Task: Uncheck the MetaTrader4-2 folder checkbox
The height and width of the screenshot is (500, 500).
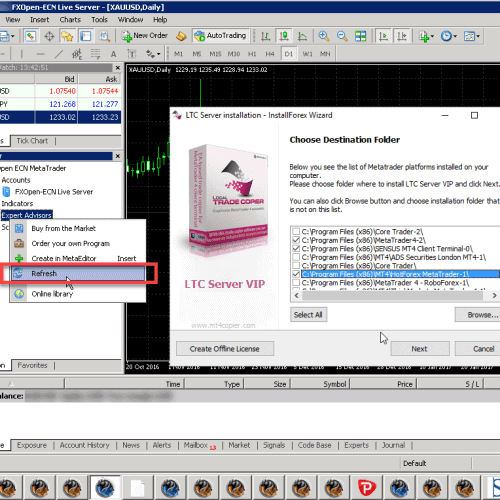Action: tap(296, 240)
